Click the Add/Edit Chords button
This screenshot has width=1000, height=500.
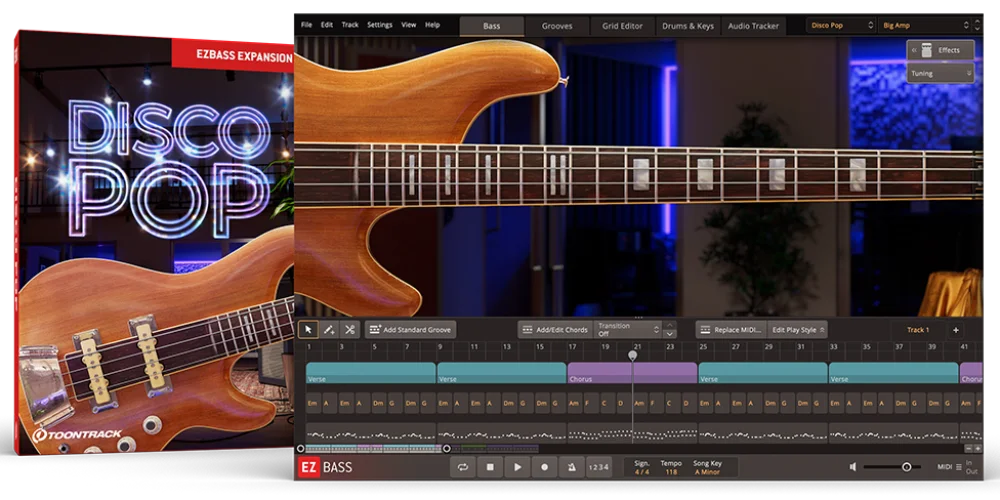pos(555,330)
